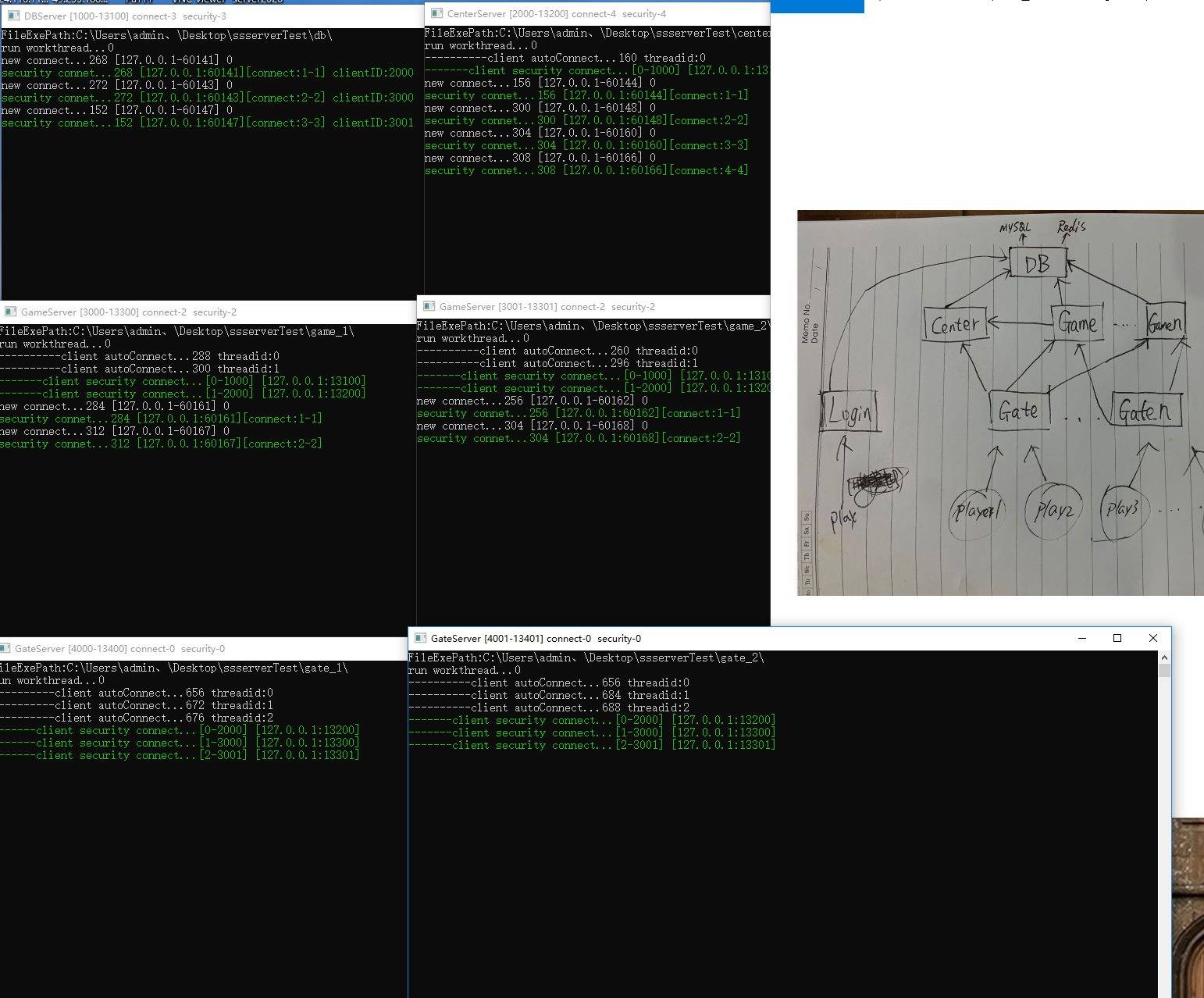This screenshot has height=998, width=1204.
Task: Click game_1 'client autoConnect...288 threadid:0' line
Action: click(140, 356)
